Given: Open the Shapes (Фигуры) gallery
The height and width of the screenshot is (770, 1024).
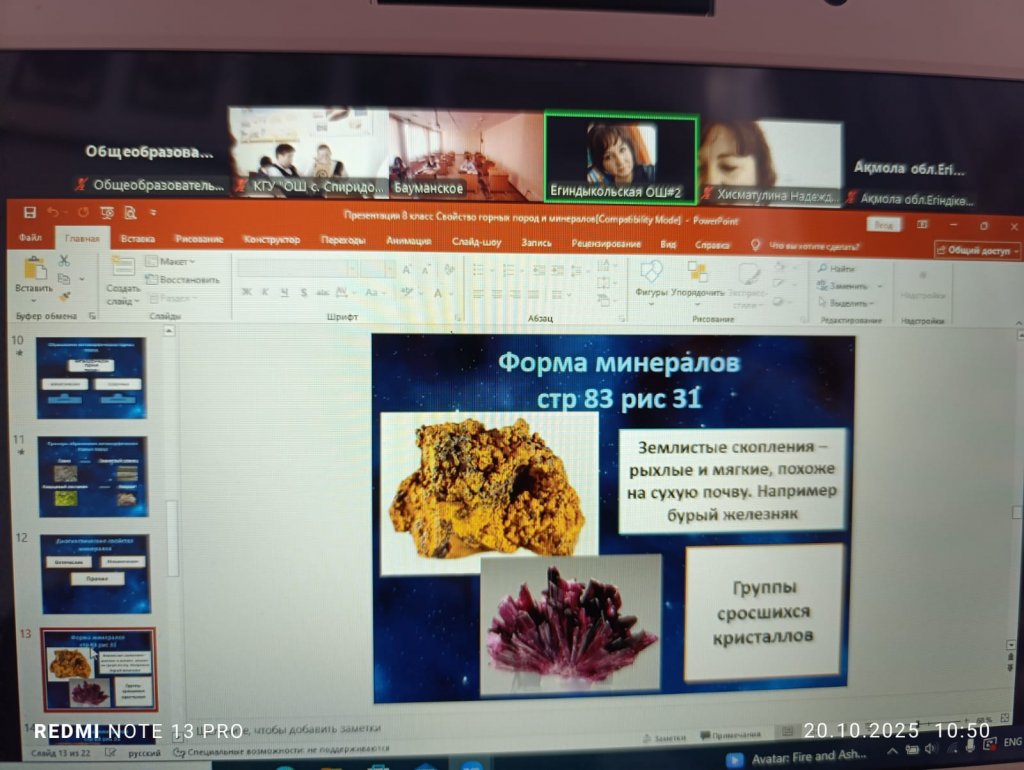Looking at the screenshot, I should point(651,273).
